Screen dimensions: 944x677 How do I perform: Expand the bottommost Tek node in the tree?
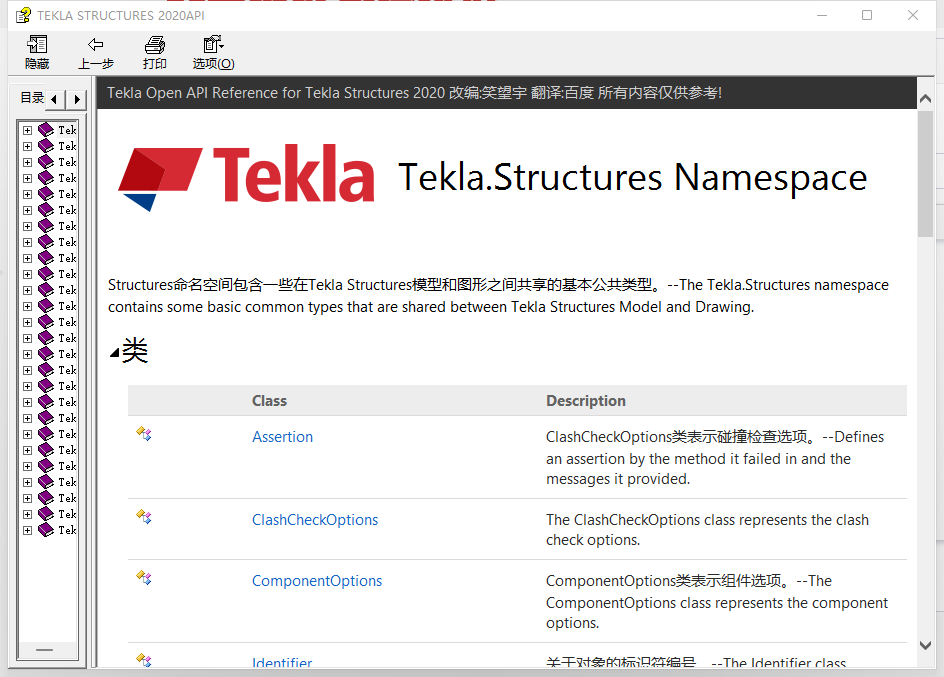28,530
